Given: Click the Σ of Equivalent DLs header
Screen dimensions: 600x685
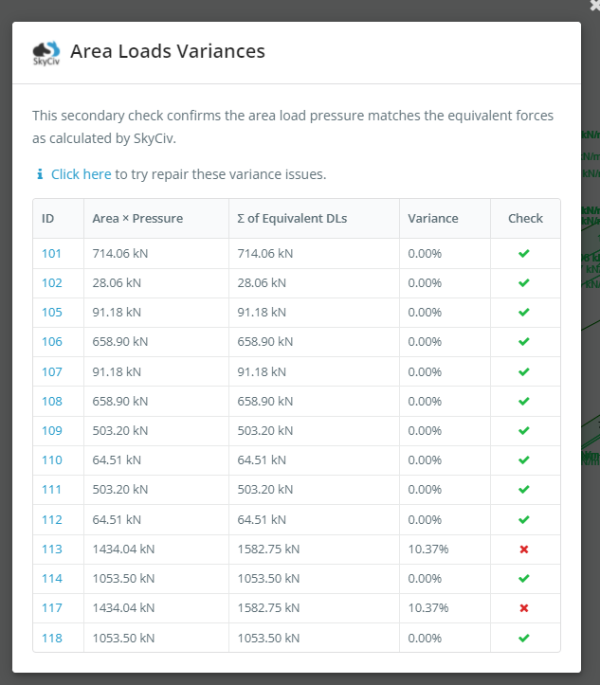Looking at the screenshot, I should click(292, 218).
